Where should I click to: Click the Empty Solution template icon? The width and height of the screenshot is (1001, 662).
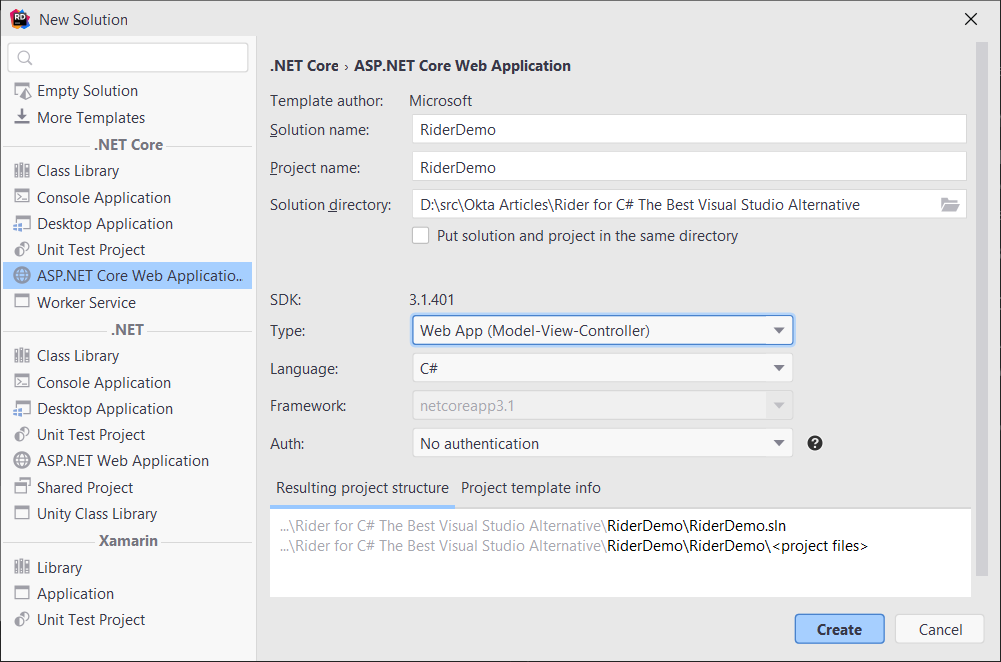[22, 91]
